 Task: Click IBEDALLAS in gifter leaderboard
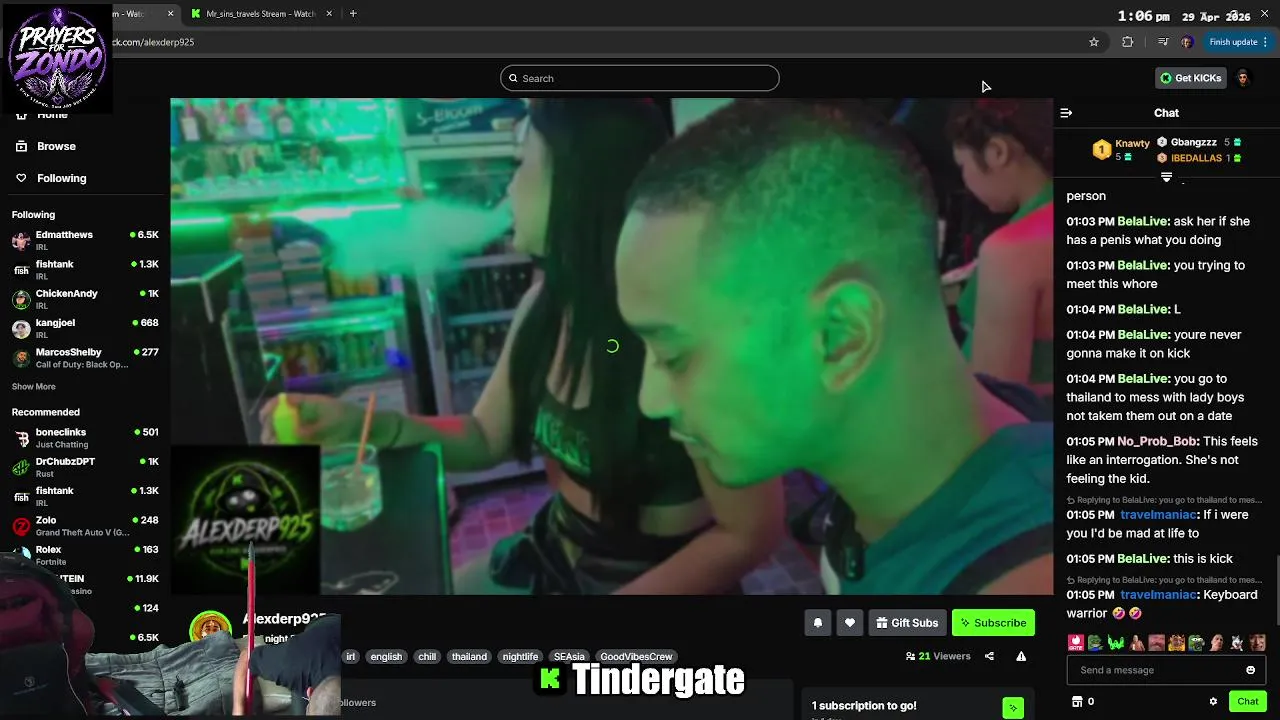[1196, 158]
